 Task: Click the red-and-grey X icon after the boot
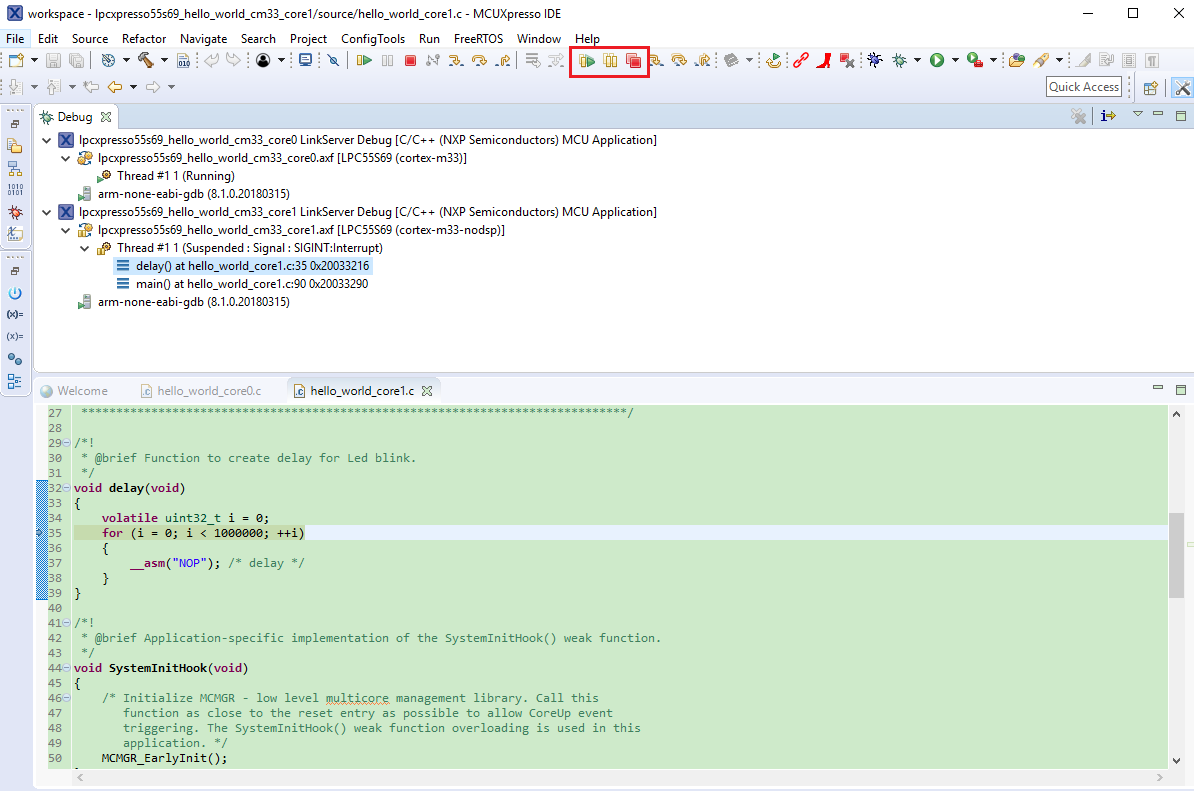coord(847,60)
